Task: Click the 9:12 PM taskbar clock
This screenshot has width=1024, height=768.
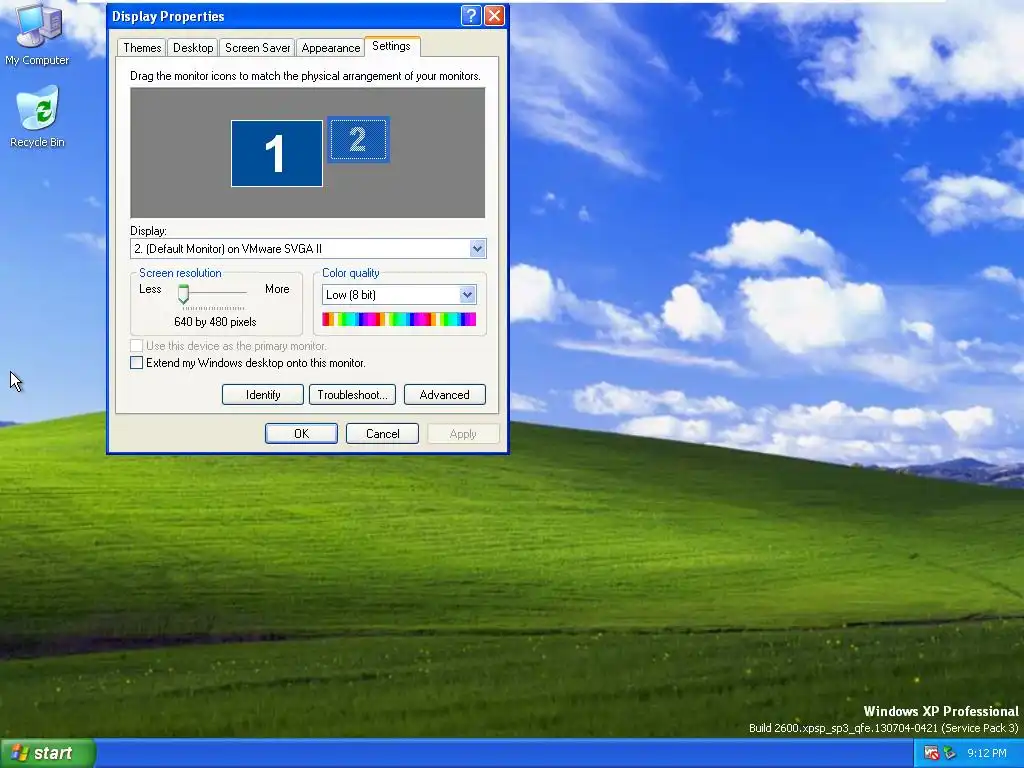Action: click(x=987, y=753)
